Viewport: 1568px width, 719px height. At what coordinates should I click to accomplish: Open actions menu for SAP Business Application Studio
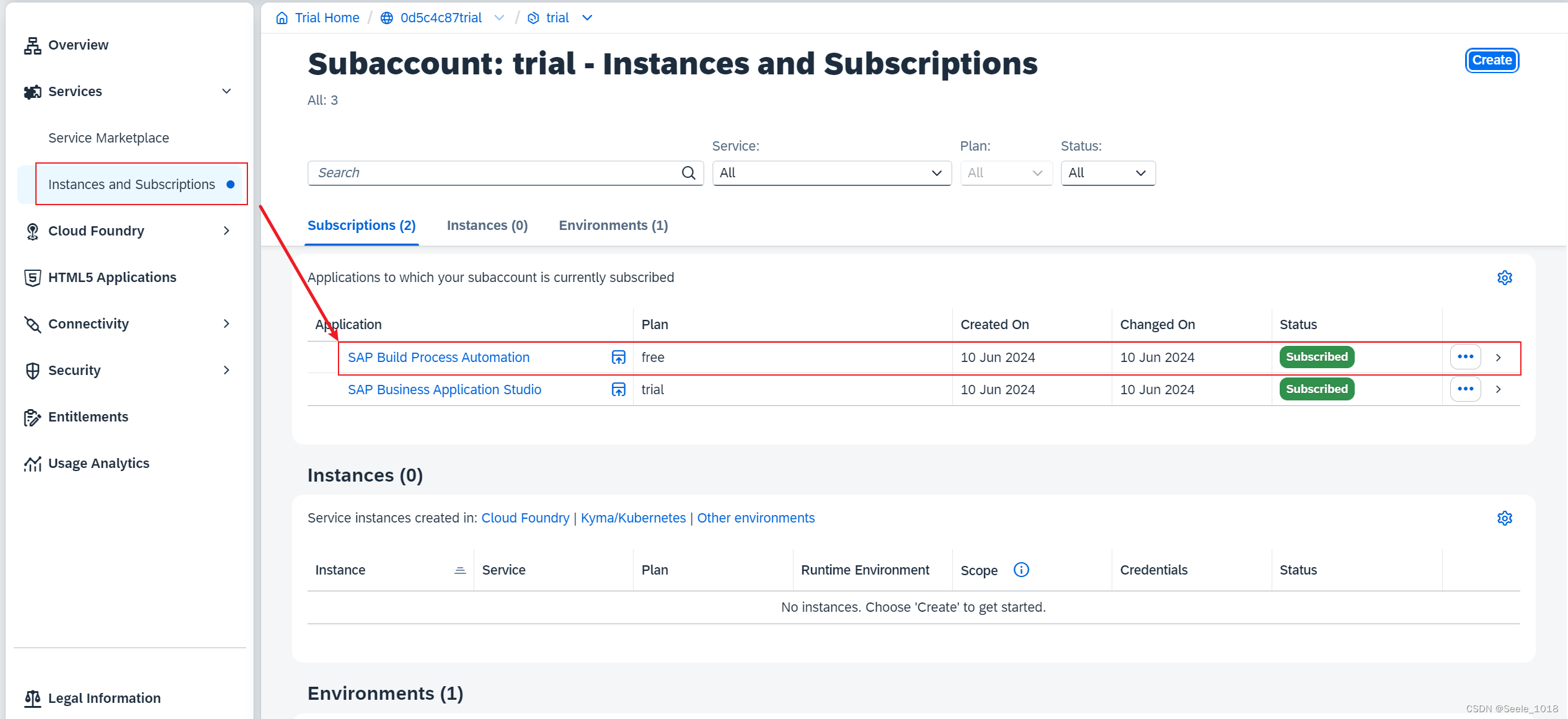pos(1466,389)
